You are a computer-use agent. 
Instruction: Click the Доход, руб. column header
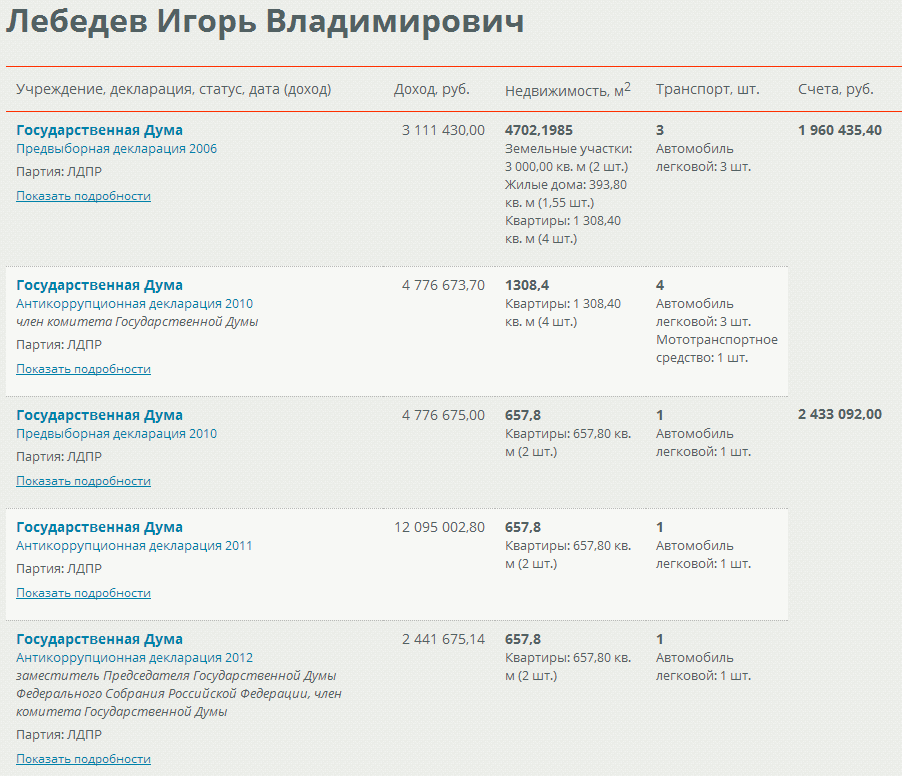431,89
